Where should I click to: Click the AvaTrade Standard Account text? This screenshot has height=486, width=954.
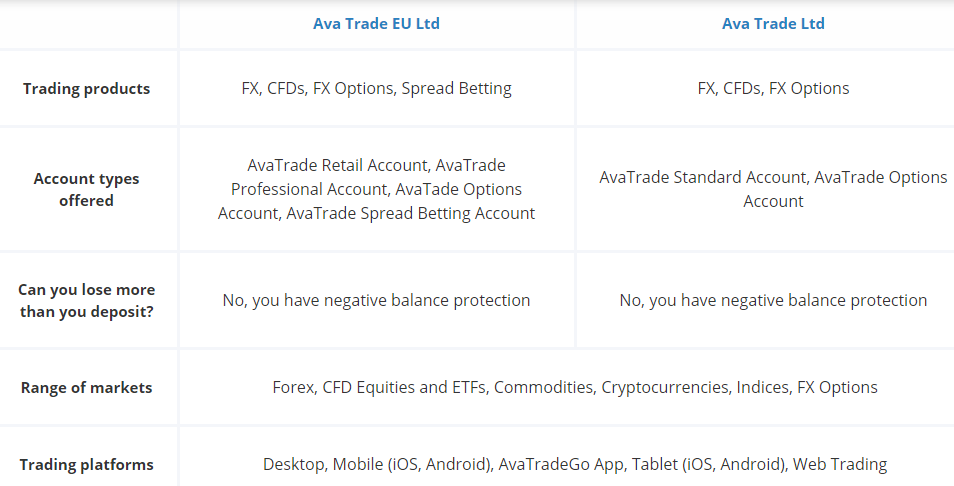(x=703, y=177)
